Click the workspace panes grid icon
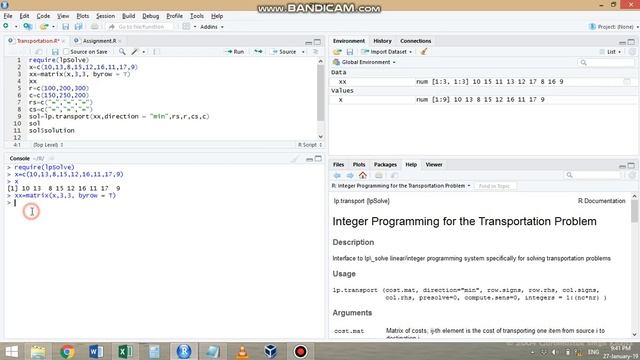 pyautogui.click(x=186, y=27)
